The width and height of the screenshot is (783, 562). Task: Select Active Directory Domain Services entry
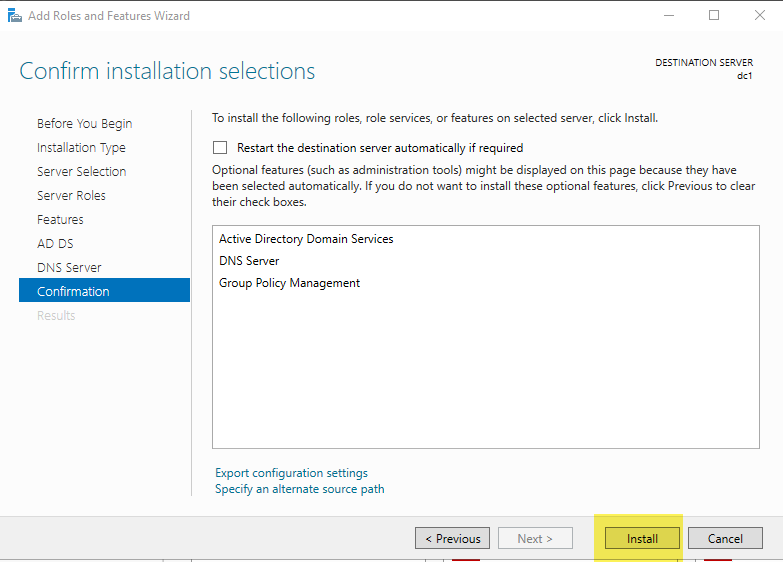coord(306,239)
